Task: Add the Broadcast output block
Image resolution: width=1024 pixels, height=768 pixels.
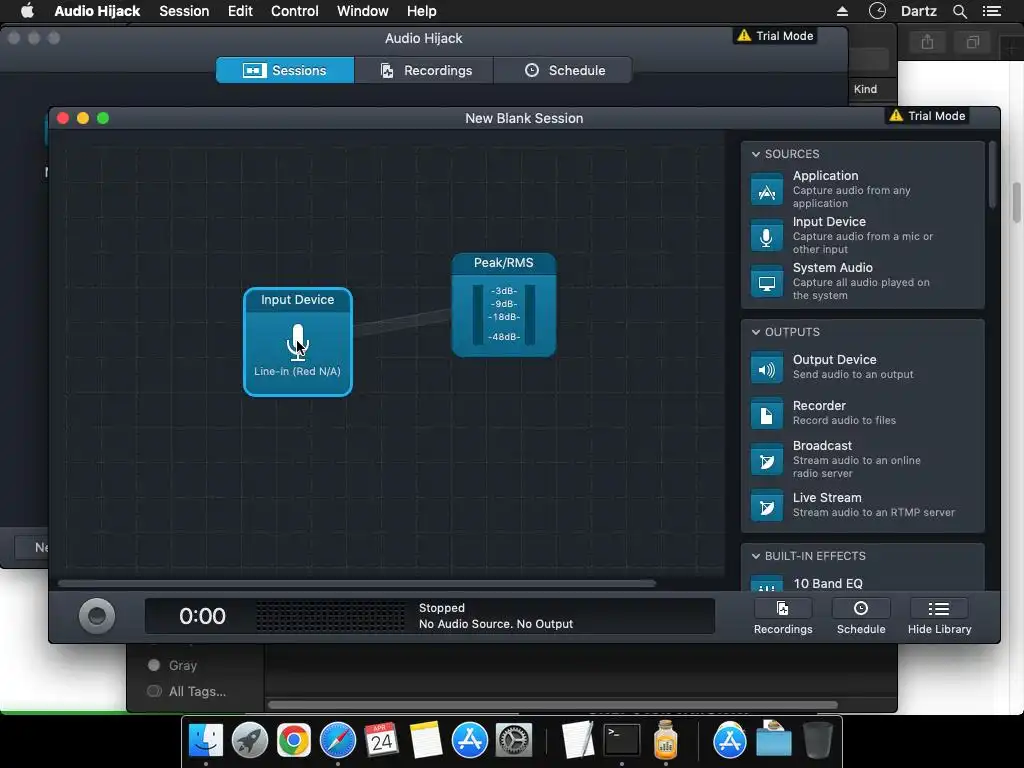Action: point(862,458)
